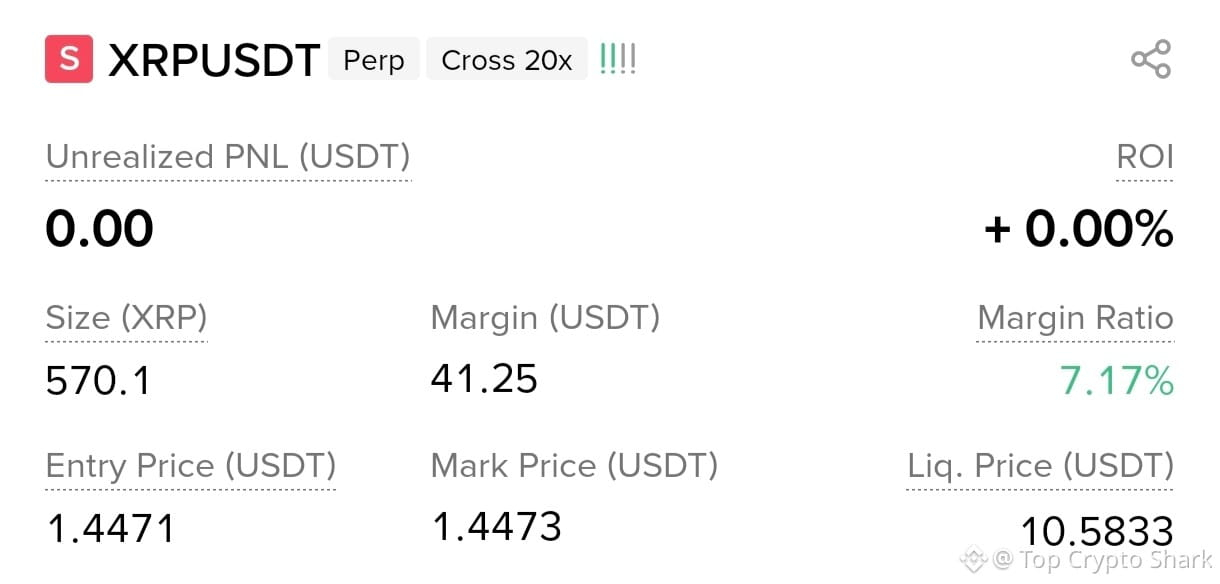Tap the Cross 20x leverage tag
This screenshot has width=1220, height=584.
(x=507, y=60)
